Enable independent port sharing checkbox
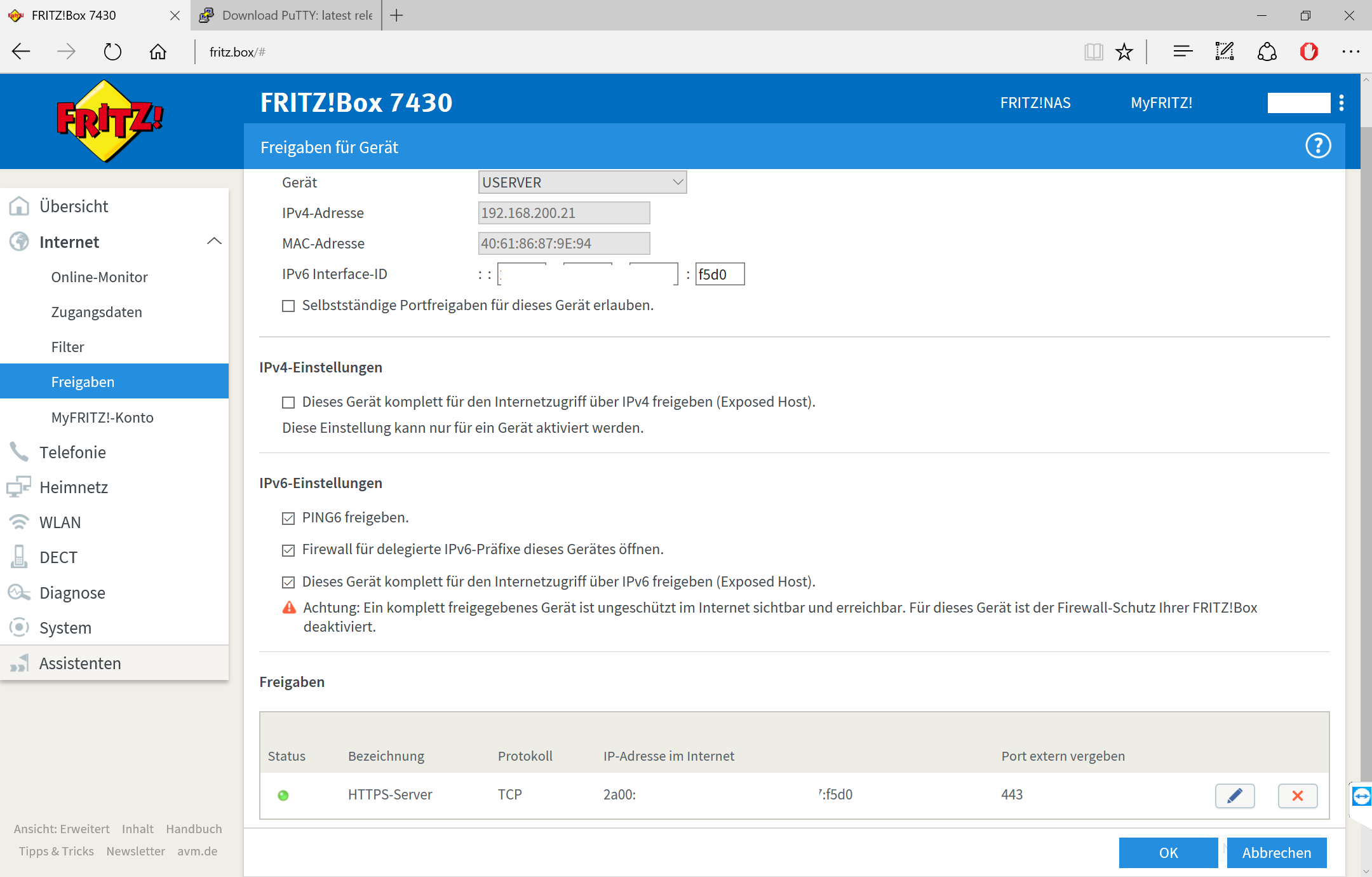This screenshot has width=1372, height=877. point(288,306)
